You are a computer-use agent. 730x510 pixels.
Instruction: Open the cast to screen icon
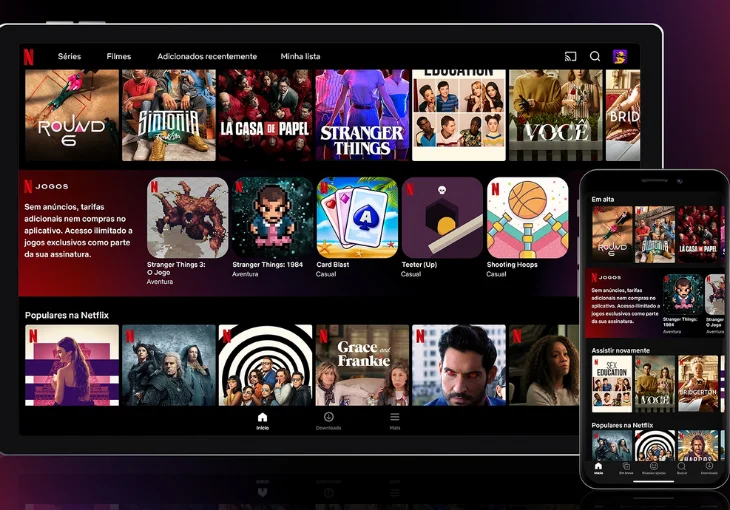pos(570,56)
